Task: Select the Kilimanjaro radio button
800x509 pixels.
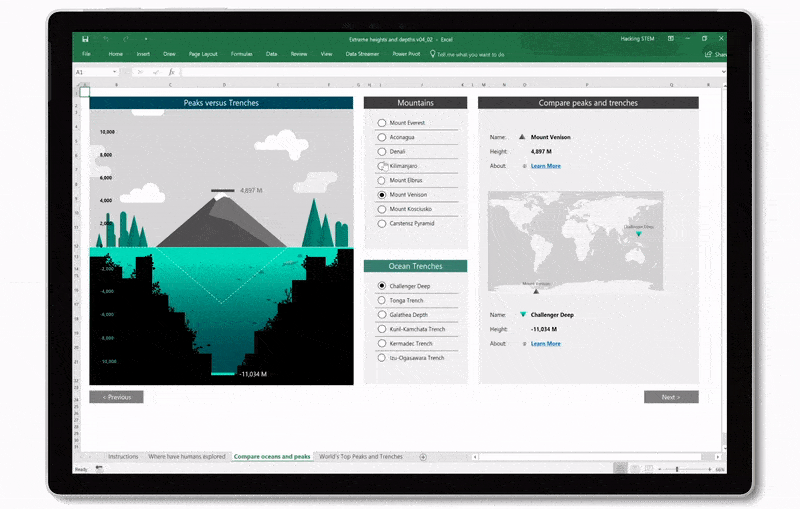Action: 382,166
